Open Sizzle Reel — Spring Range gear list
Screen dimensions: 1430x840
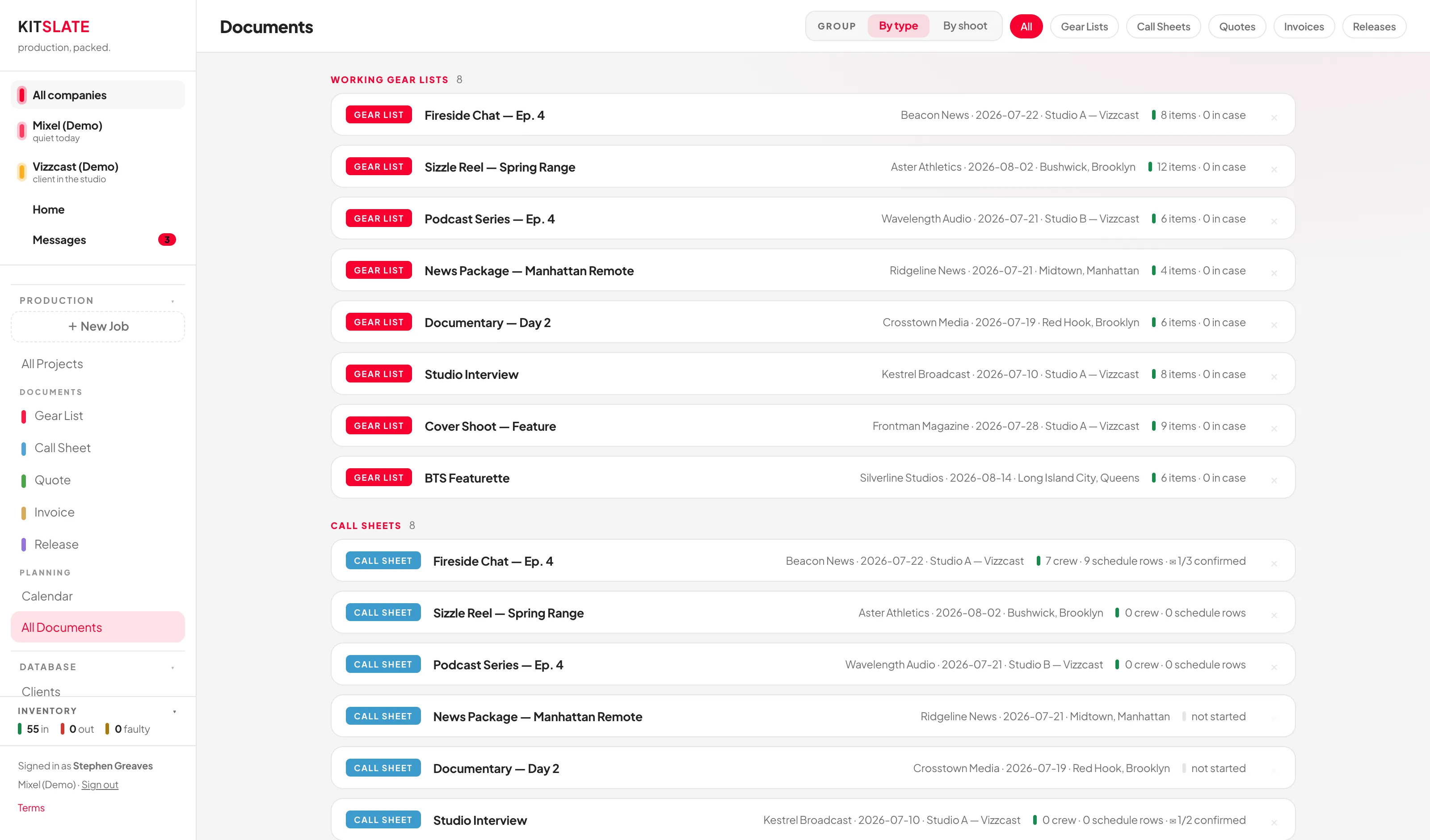pos(812,166)
